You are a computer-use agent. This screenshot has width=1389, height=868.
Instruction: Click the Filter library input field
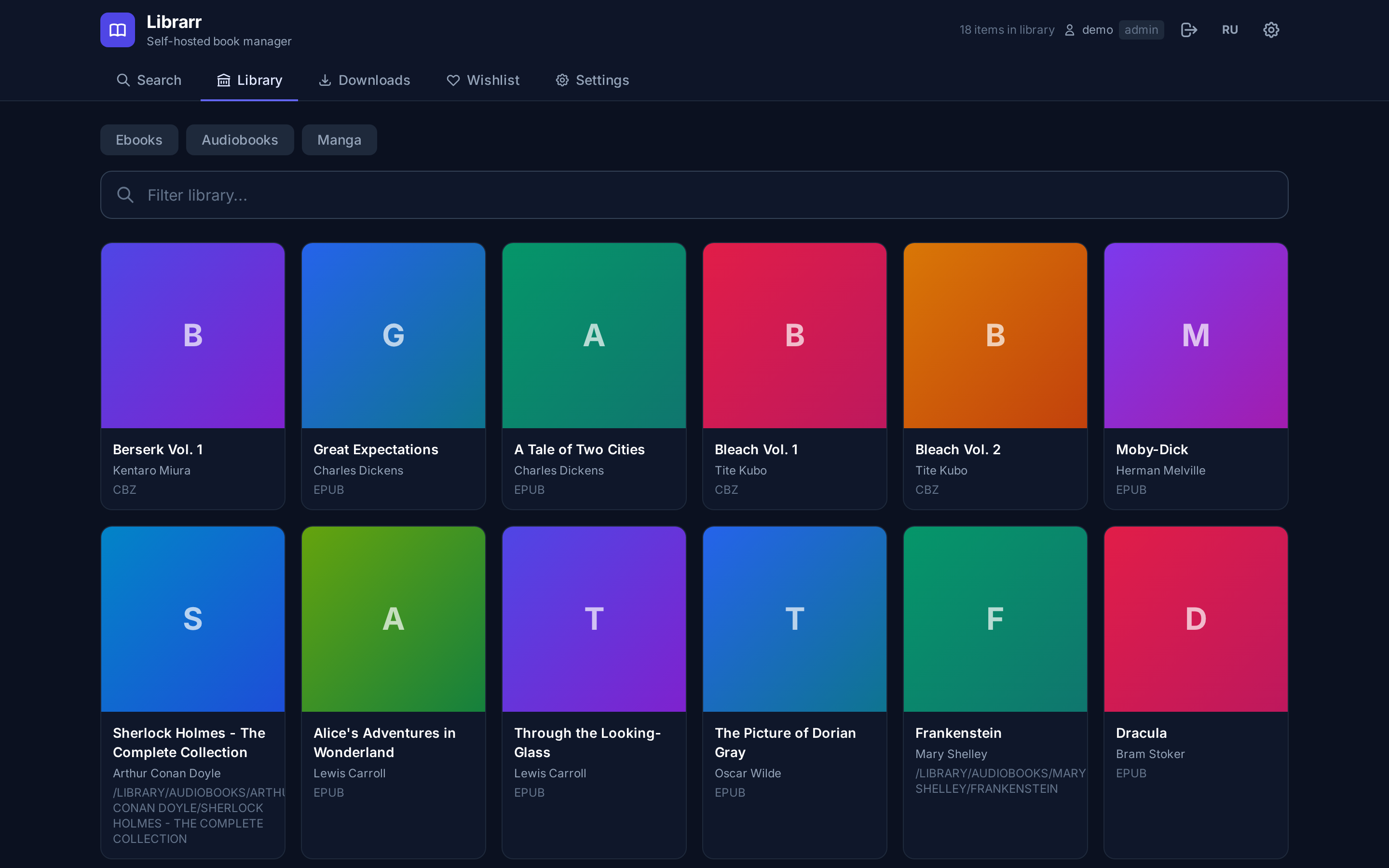tap(694, 195)
